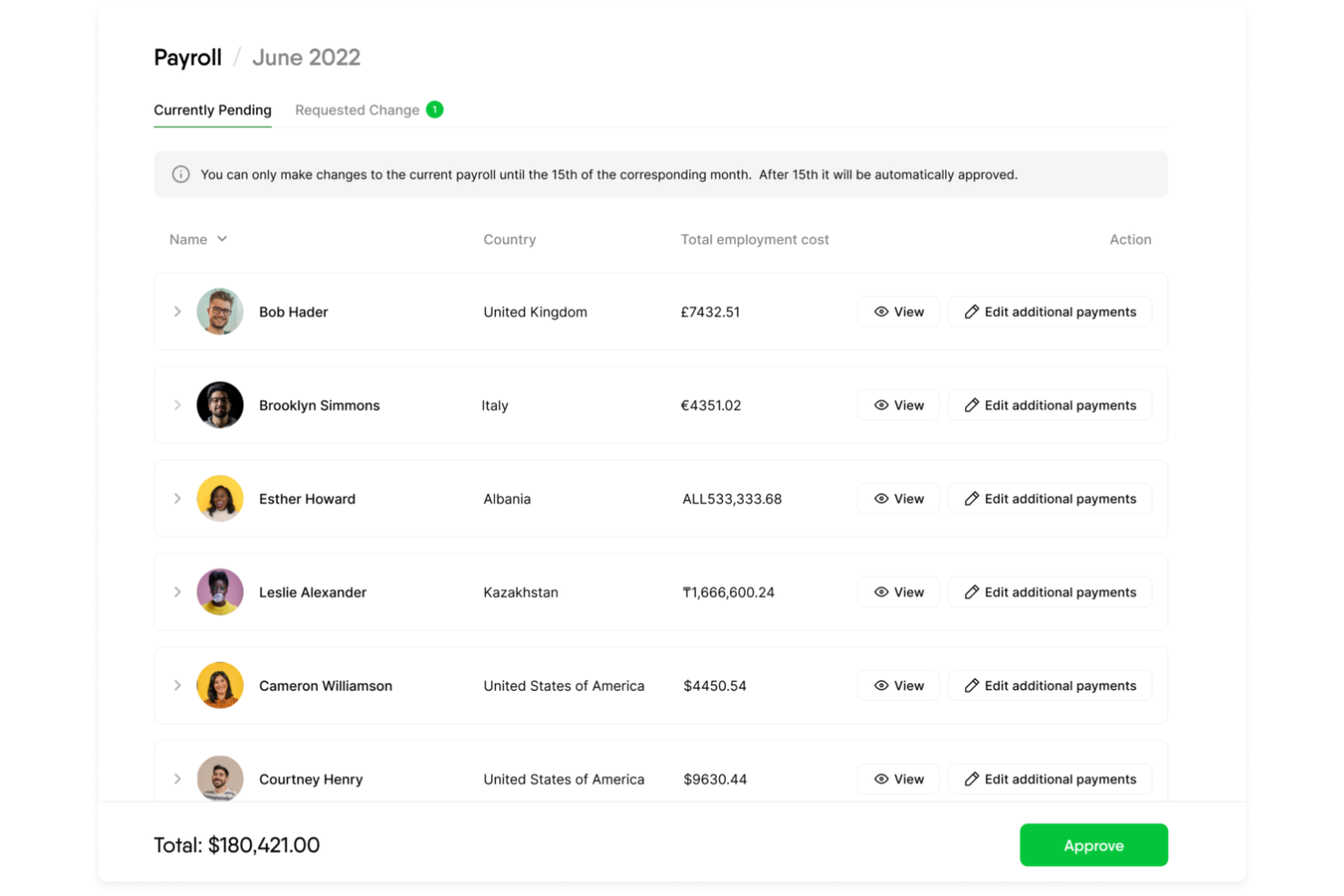Click the pencil icon for Brooklyn Simmons' additional payments
The image size is (1344, 896).
972,405
